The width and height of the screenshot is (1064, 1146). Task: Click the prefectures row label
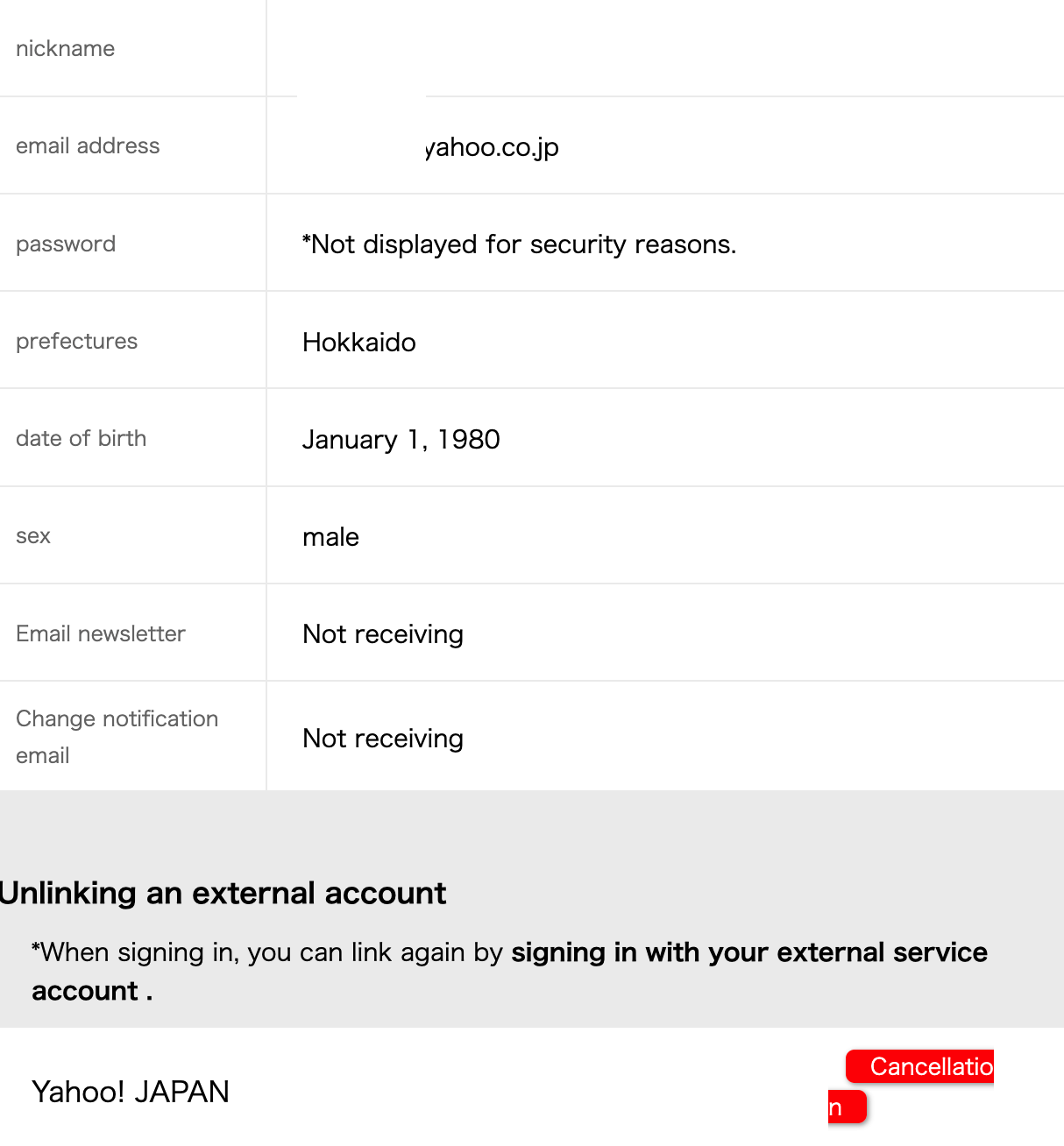77,341
